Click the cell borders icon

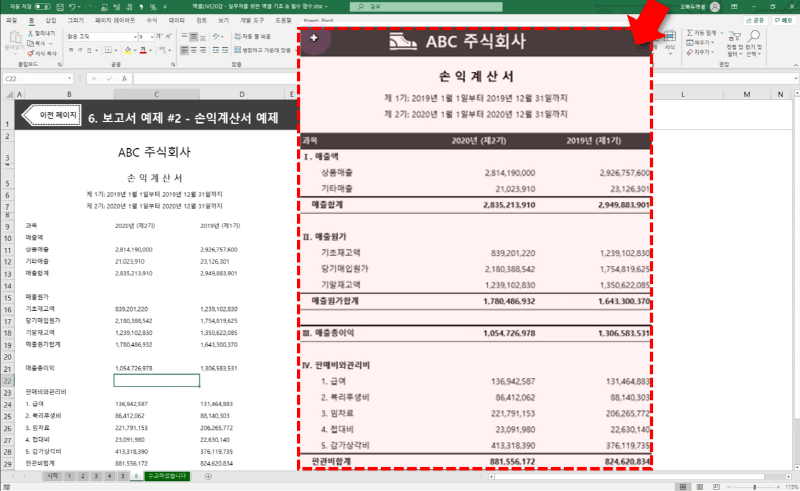(x=108, y=50)
